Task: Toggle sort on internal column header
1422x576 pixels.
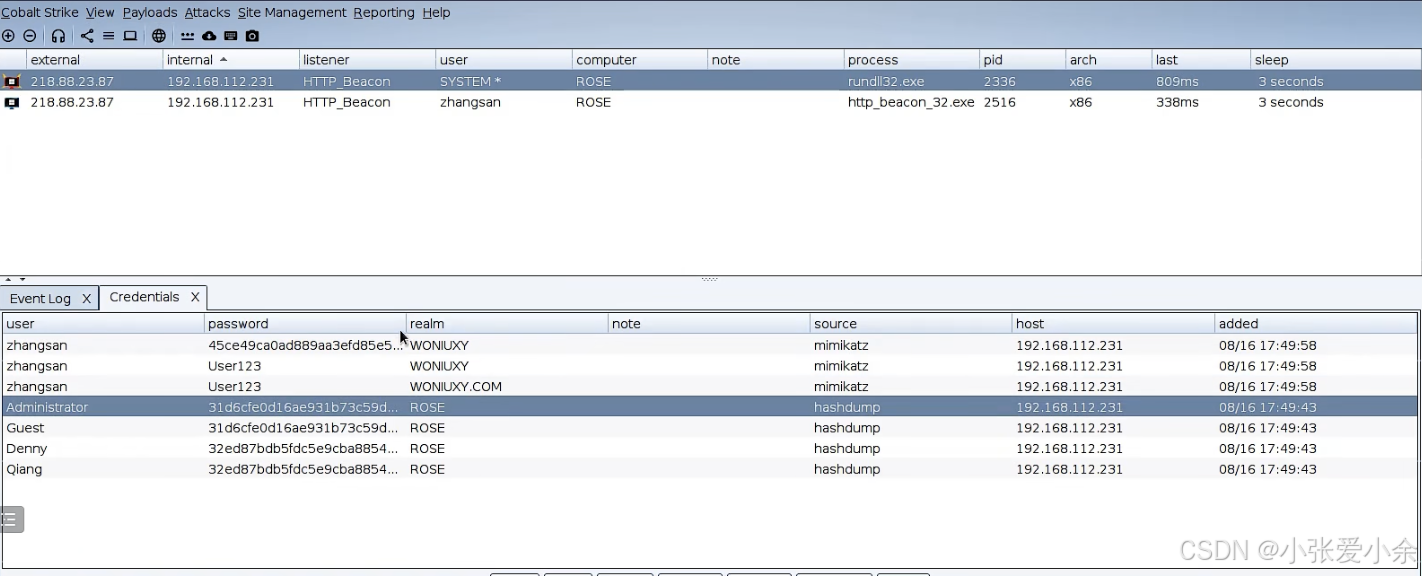Action: (230, 60)
